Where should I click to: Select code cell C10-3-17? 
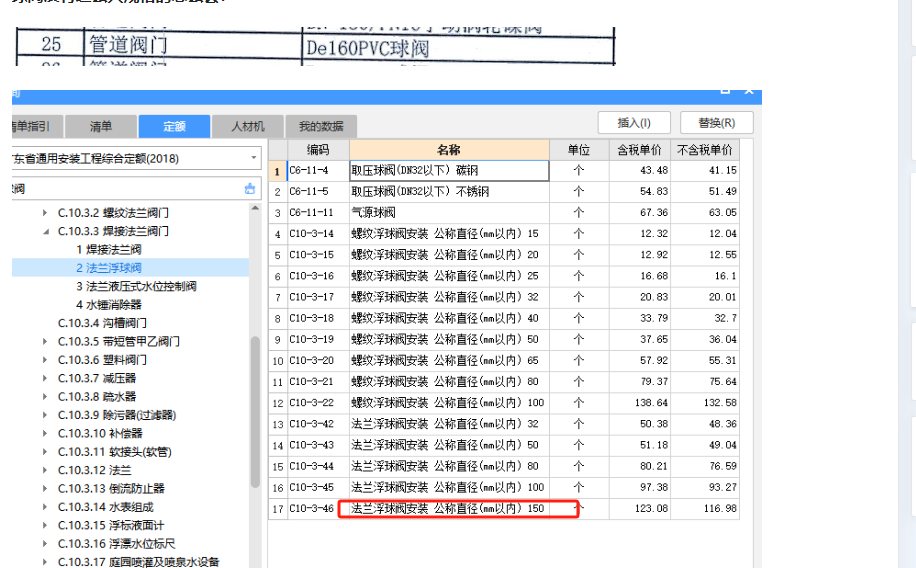(x=318, y=297)
